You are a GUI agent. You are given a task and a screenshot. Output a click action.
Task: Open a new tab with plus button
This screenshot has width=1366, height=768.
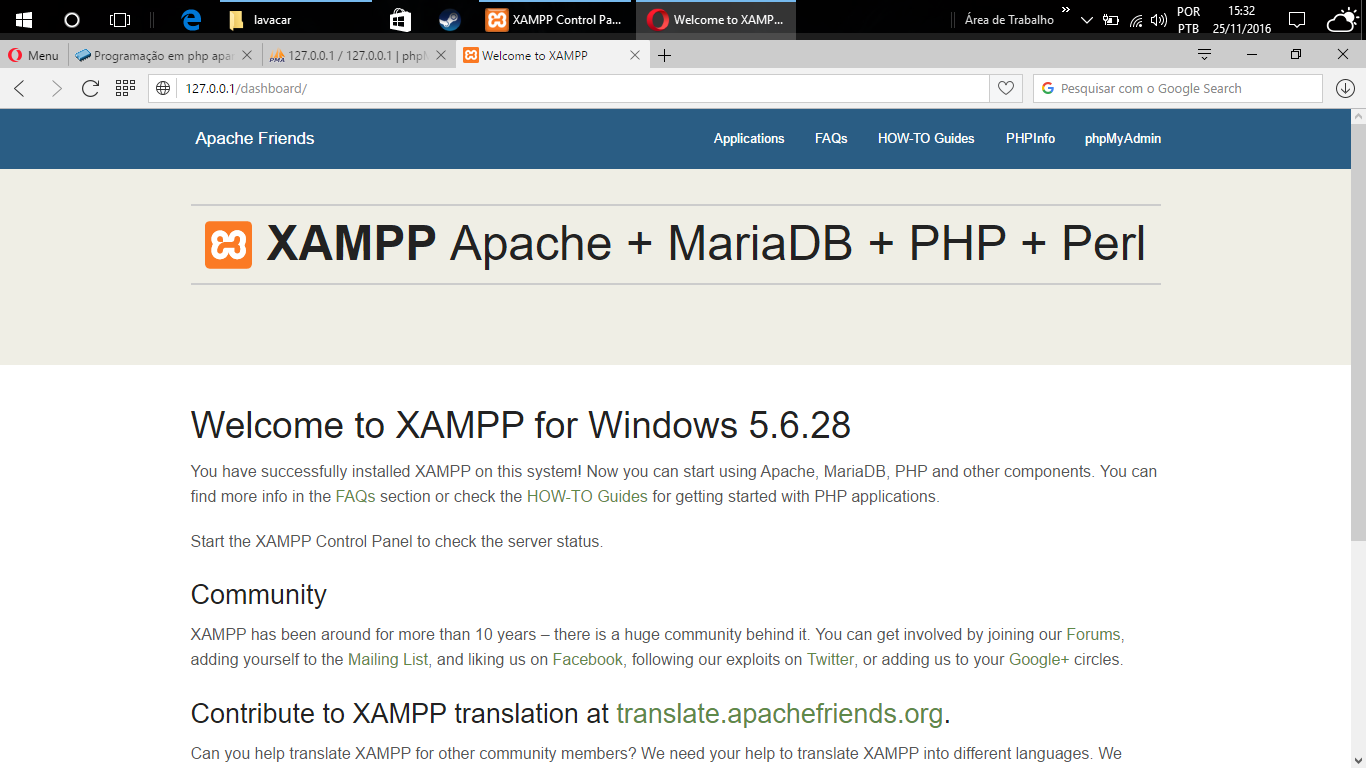pyautogui.click(x=664, y=55)
